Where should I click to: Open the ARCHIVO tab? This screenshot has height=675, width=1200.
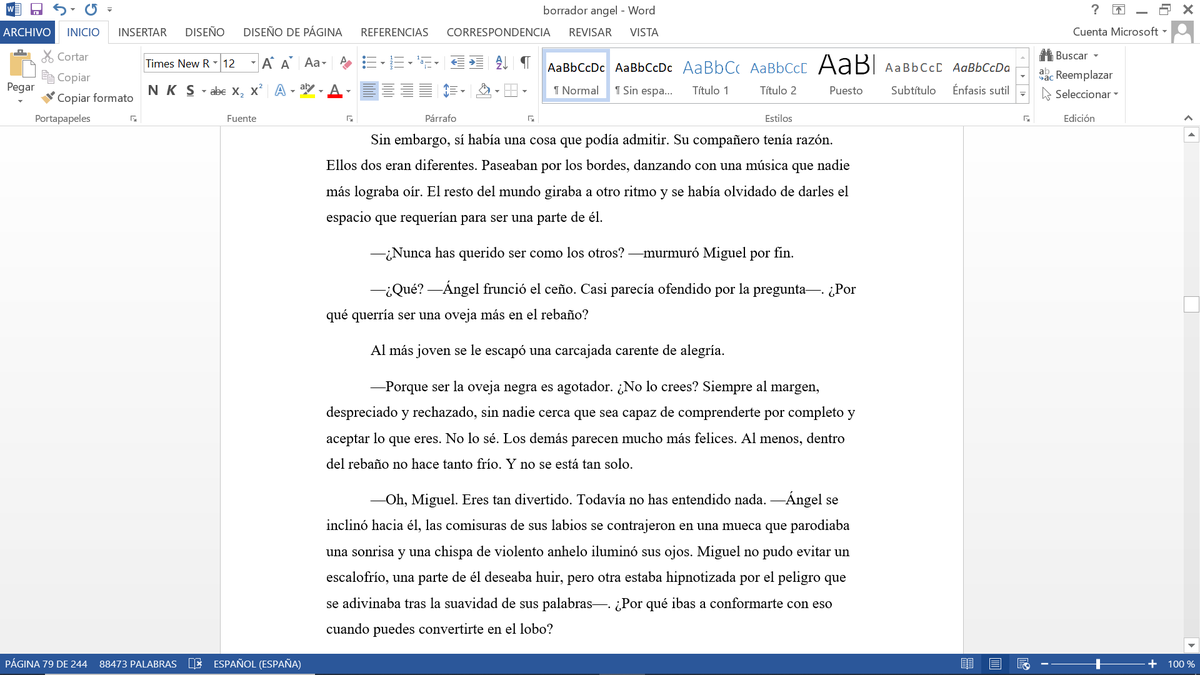(27, 32)
